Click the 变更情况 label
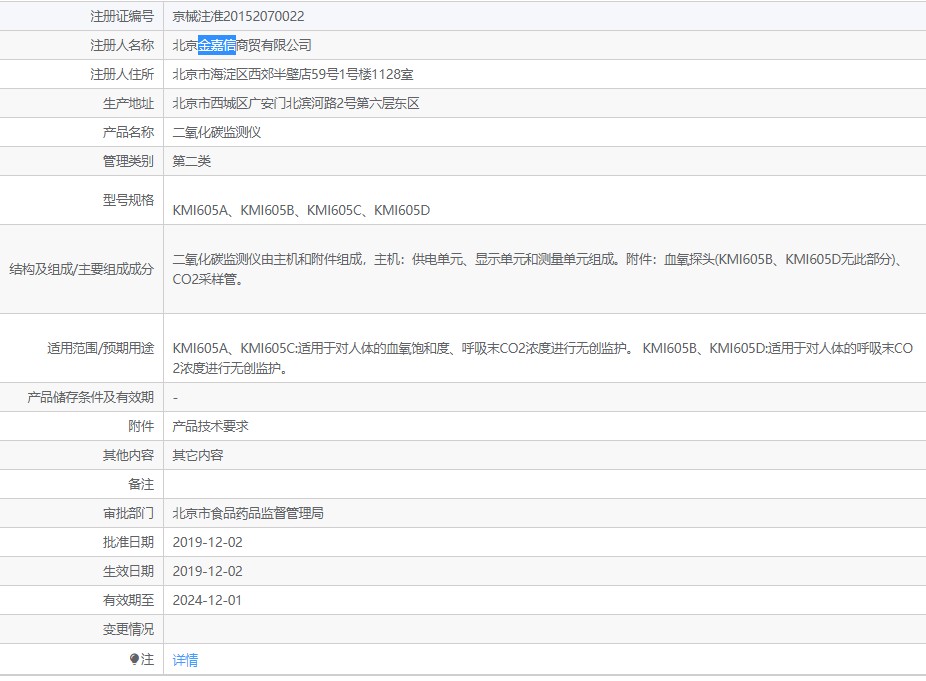This screenshot has width=926, height=681. click(128, 629)
